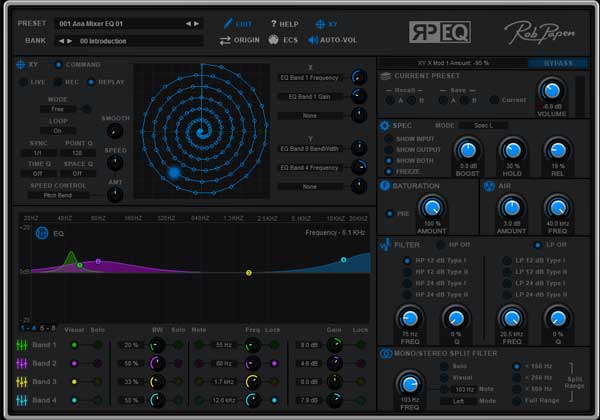Click Recall B button

(411, 101)
